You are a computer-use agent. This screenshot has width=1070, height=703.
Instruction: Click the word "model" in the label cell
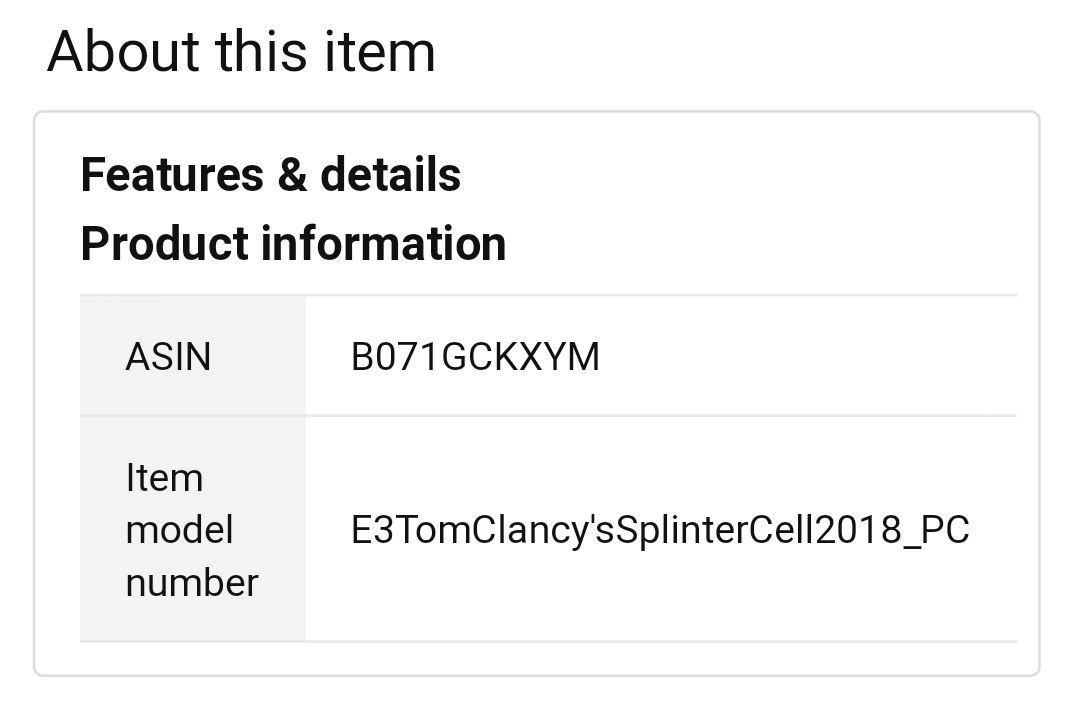(x=179, y=530)
